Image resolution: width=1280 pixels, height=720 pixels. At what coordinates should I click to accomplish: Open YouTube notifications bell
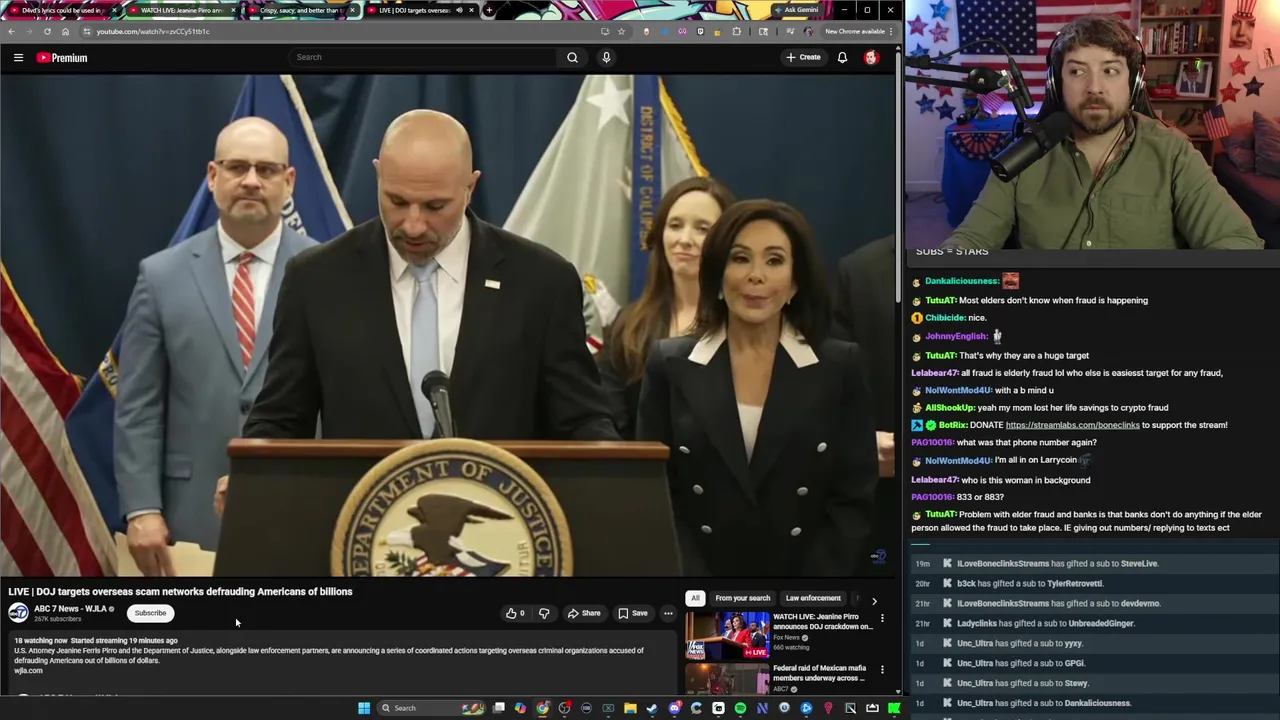pyautogui.click(x=842, y=57)
